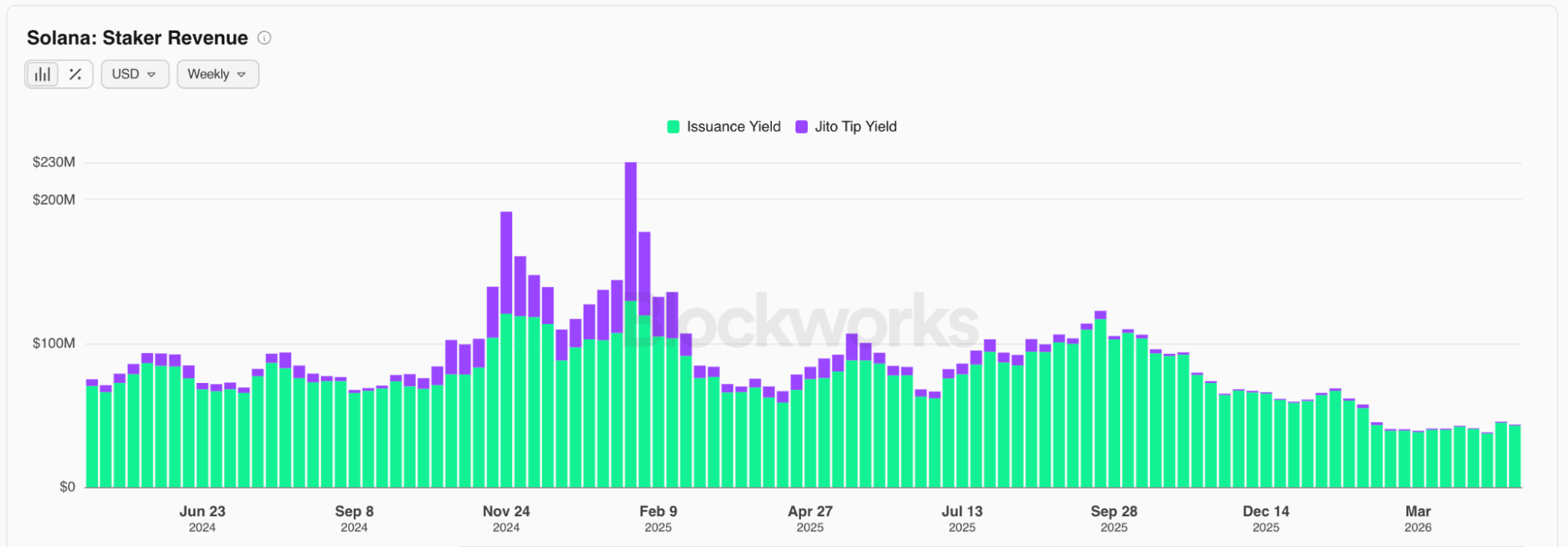Click the Mar 2026 x-axis label
The height and width of the screenshot is (547, 1568).
1417,518
